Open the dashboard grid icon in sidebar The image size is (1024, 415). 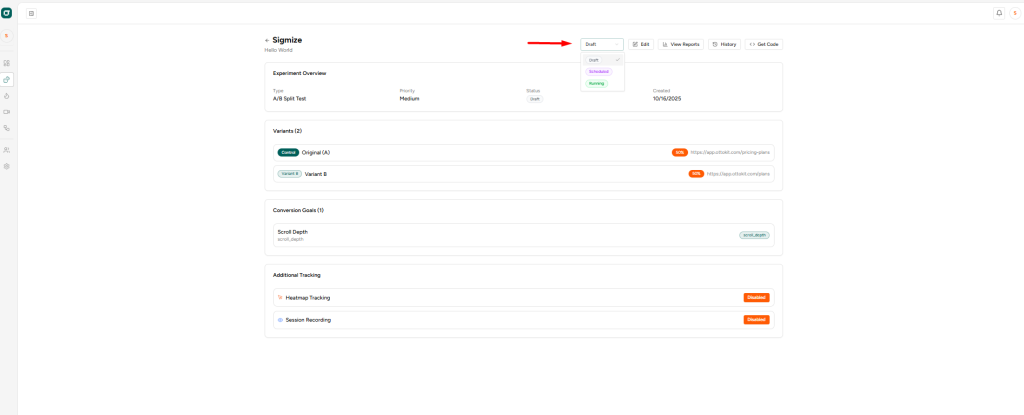[x=7, y=63]
